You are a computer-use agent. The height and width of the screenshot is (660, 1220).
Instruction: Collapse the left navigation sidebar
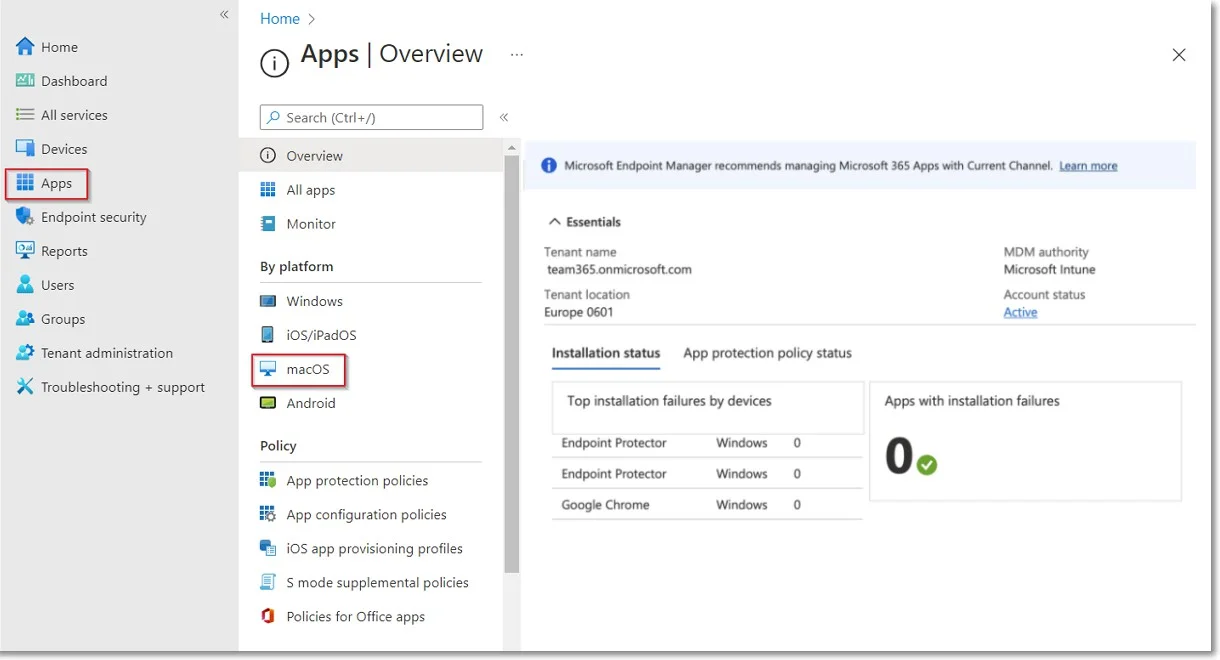[x=224, y=14]
